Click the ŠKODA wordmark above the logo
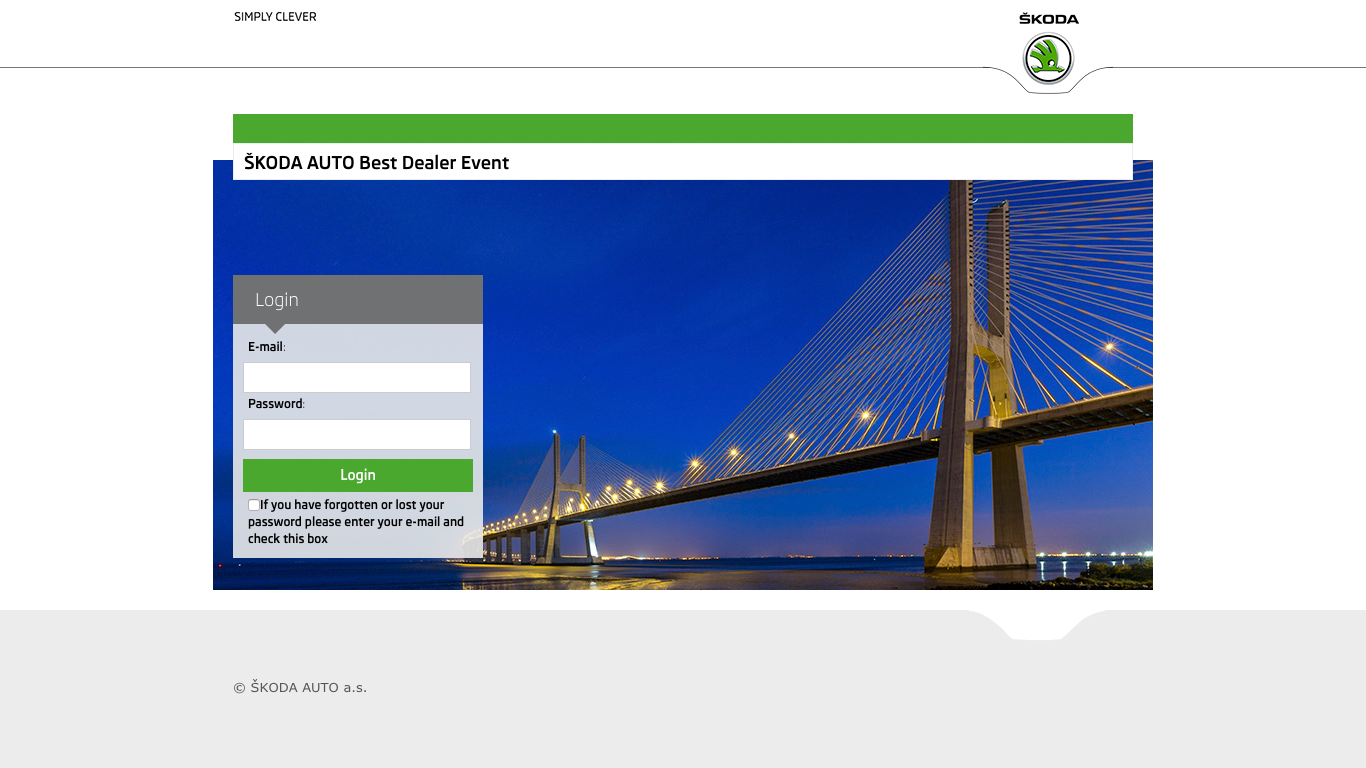Screen dimensions: 1366x768 click(1048, 19)
